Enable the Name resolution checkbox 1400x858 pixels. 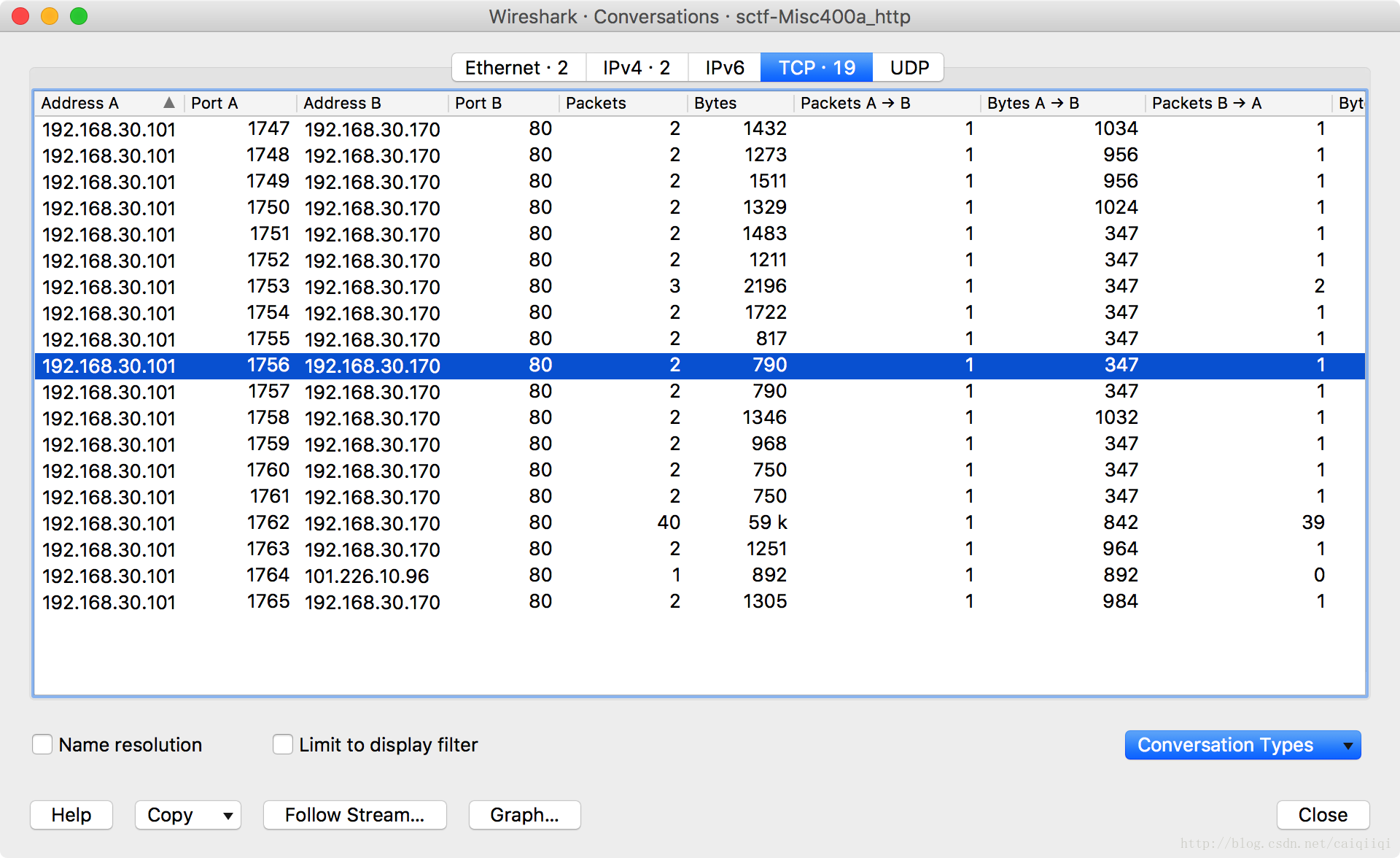pos(42,744)
